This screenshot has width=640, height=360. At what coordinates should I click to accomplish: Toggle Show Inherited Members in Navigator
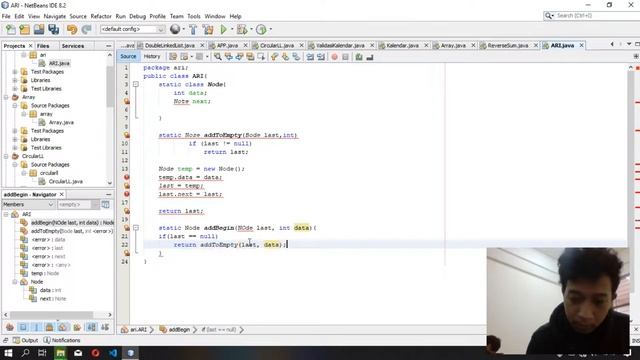click(x=10, y=327)
